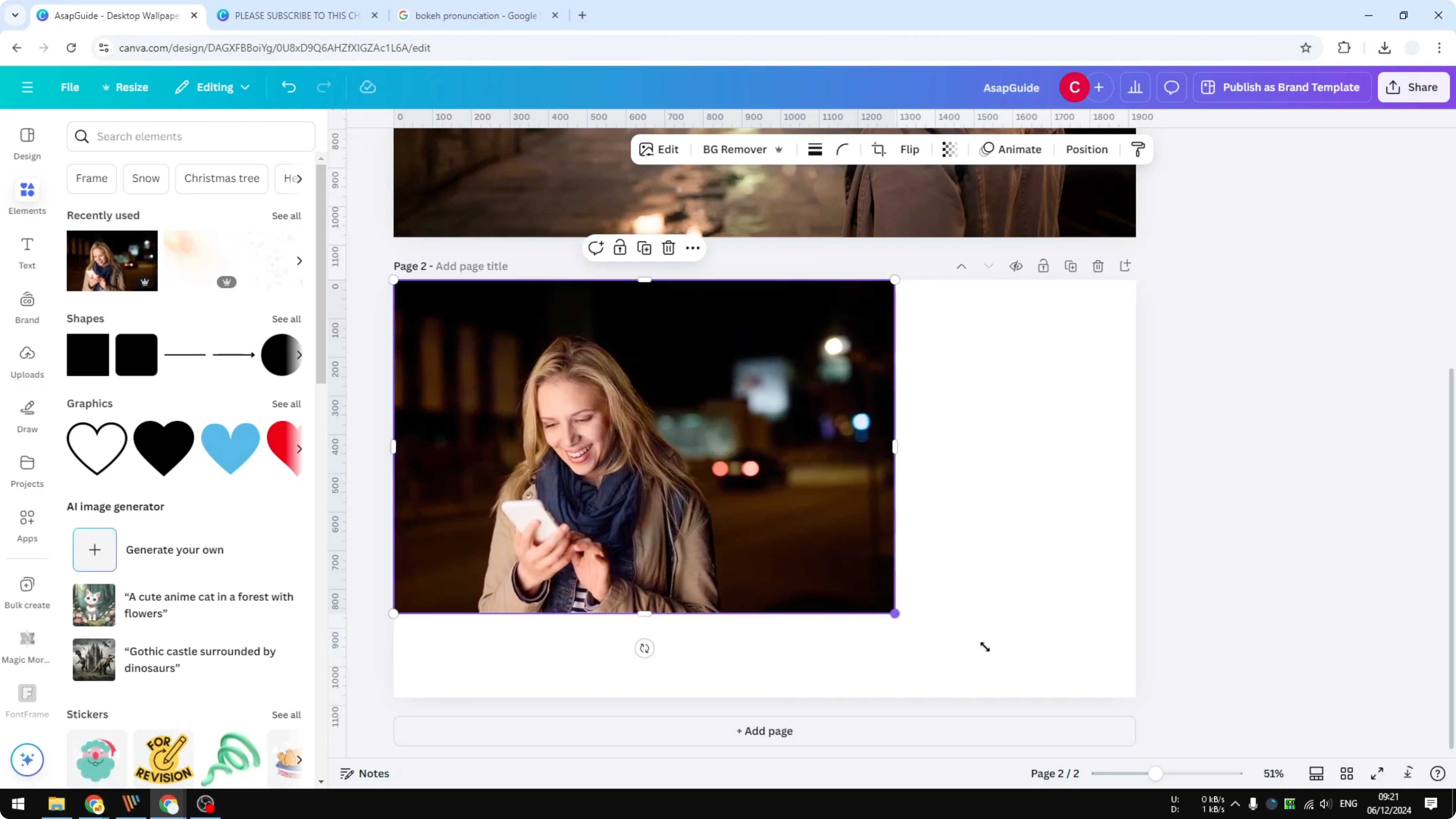This screenshot has height=819, width=1456.
Task: Hide page 2 using the eye icon
Action: click(x=1016, y=265)
